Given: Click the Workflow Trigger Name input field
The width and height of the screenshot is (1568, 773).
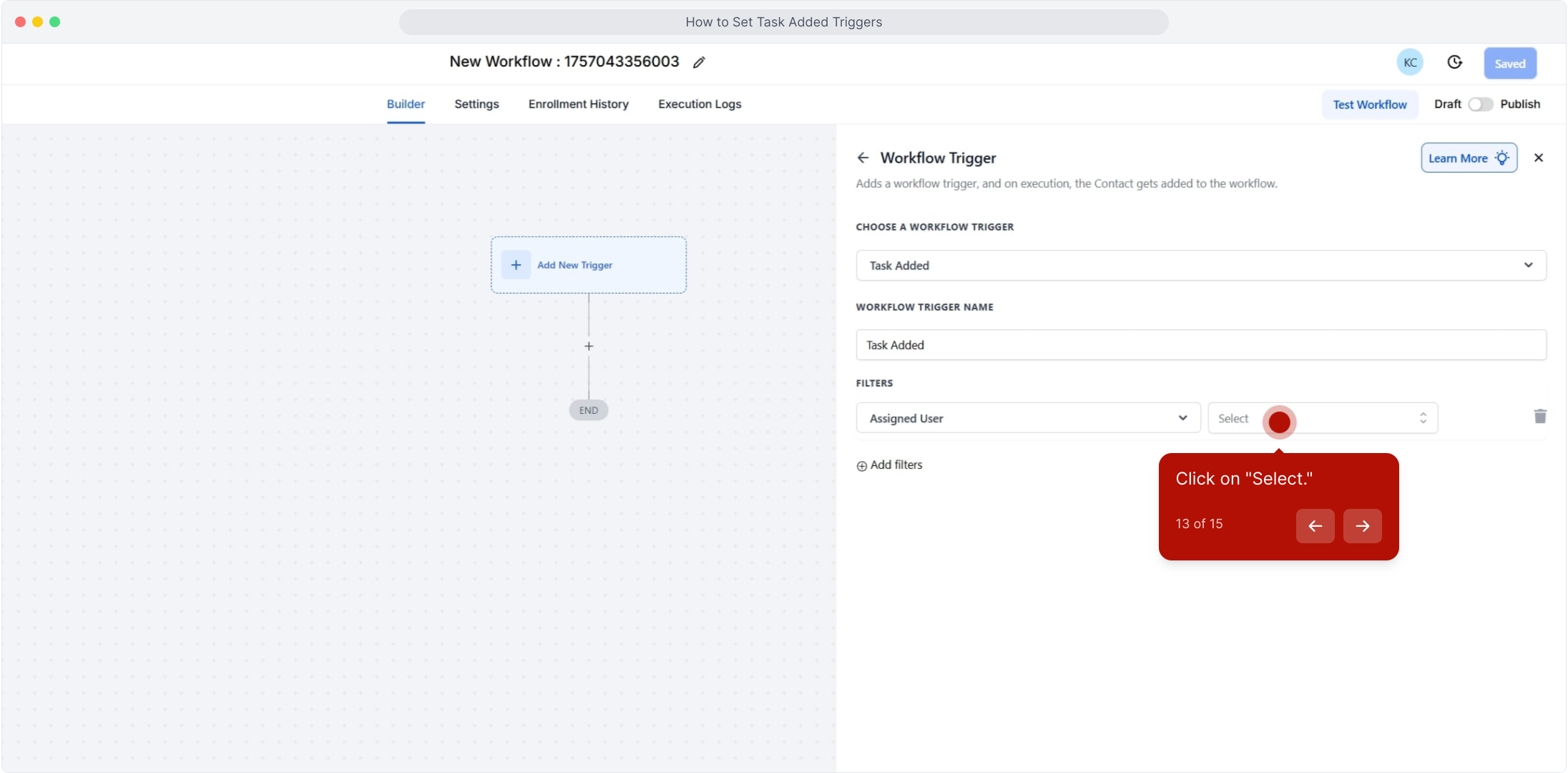Looking at the screenshot, I should pos(1200,345).
